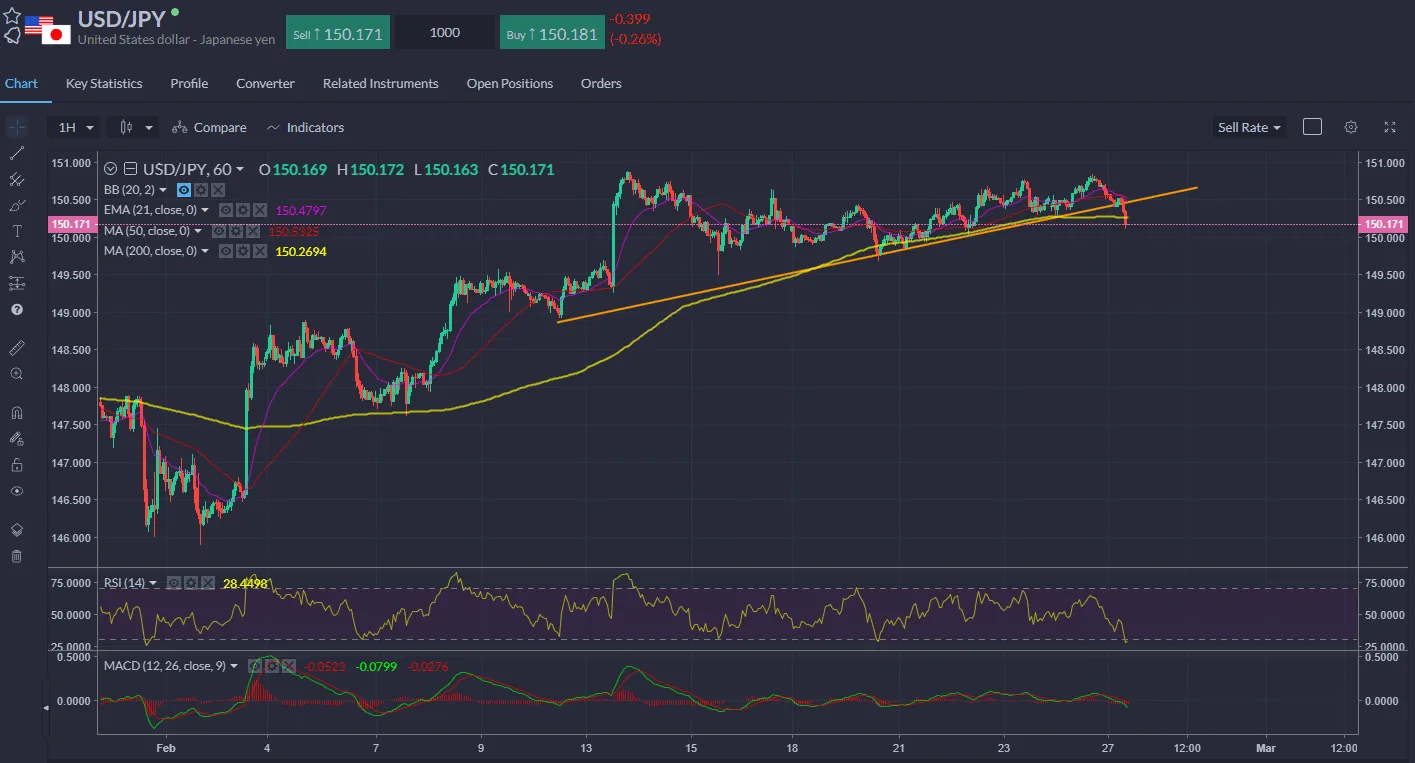Select the text annotation tool
The image size is (1415, 763).
pyautogui.click(x=16, y=231)
